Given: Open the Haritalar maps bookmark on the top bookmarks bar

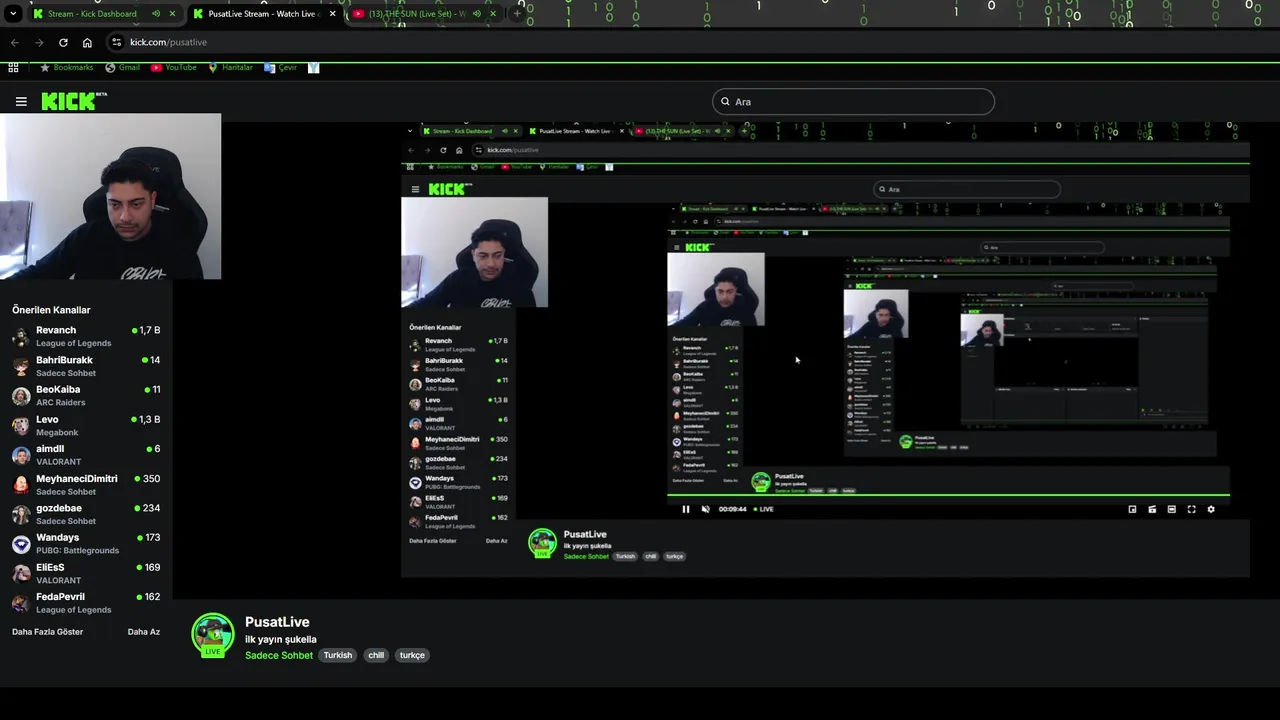Looking at the screenshot, I should [x=230, y=68].
